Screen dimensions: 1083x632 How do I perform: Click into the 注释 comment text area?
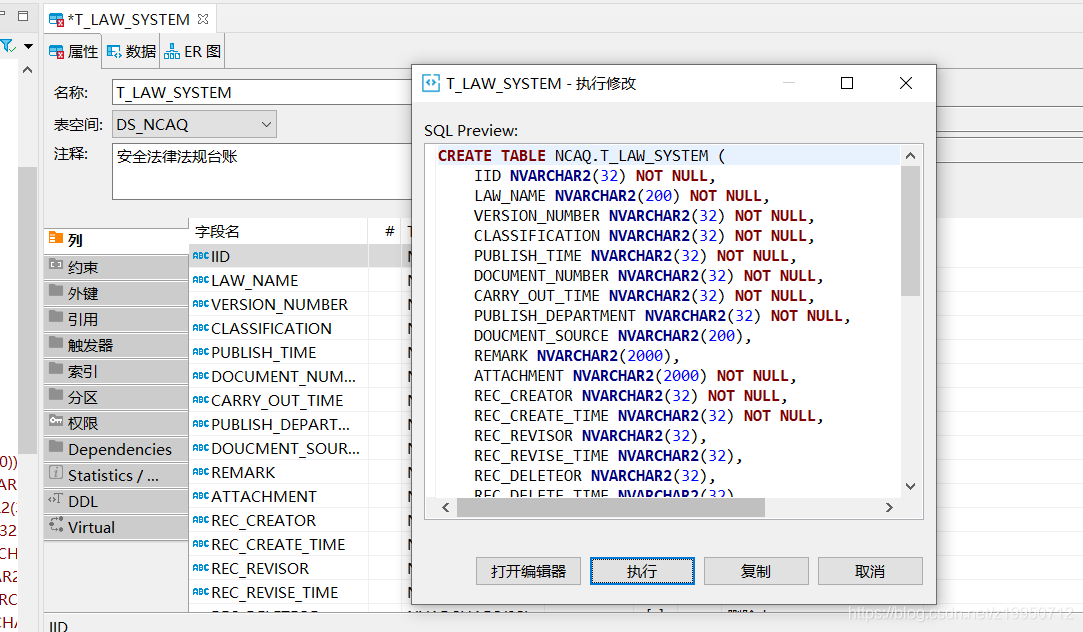click(x=262, y=171)
